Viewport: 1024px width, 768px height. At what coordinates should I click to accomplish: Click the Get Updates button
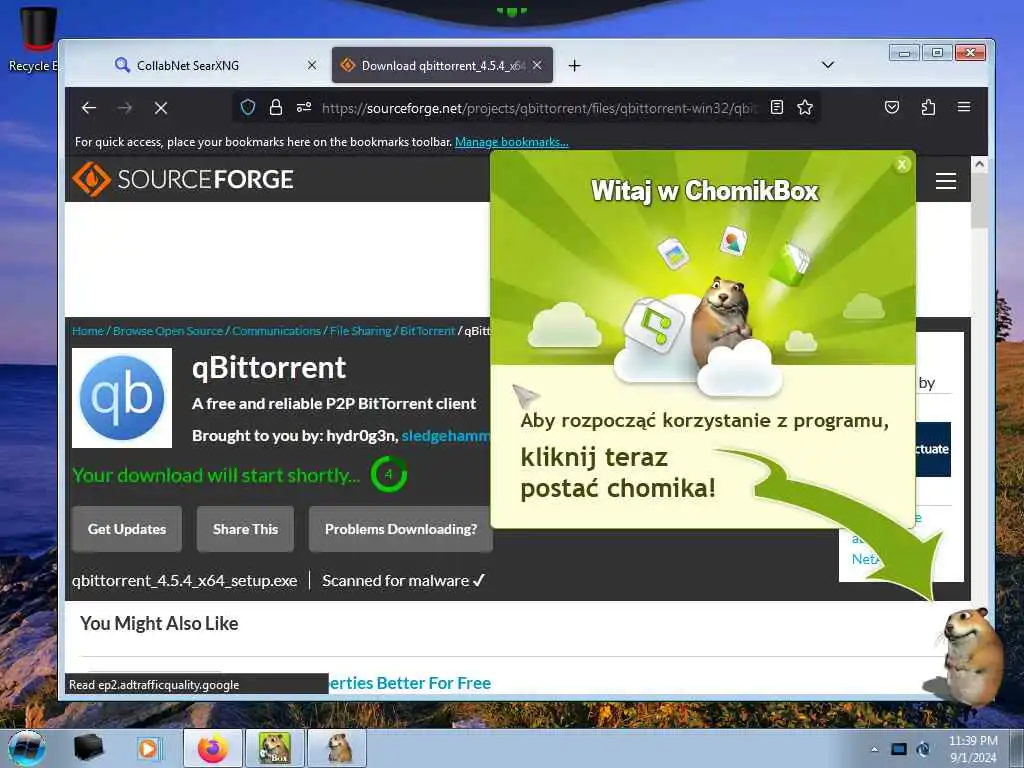point(127,529)
